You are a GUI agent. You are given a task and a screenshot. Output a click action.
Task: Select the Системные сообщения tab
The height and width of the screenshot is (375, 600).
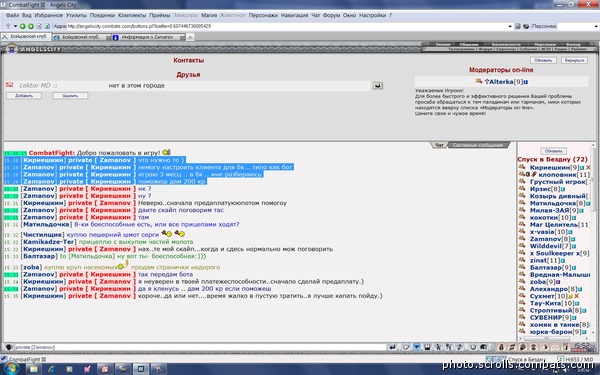(x=478, y=145)
